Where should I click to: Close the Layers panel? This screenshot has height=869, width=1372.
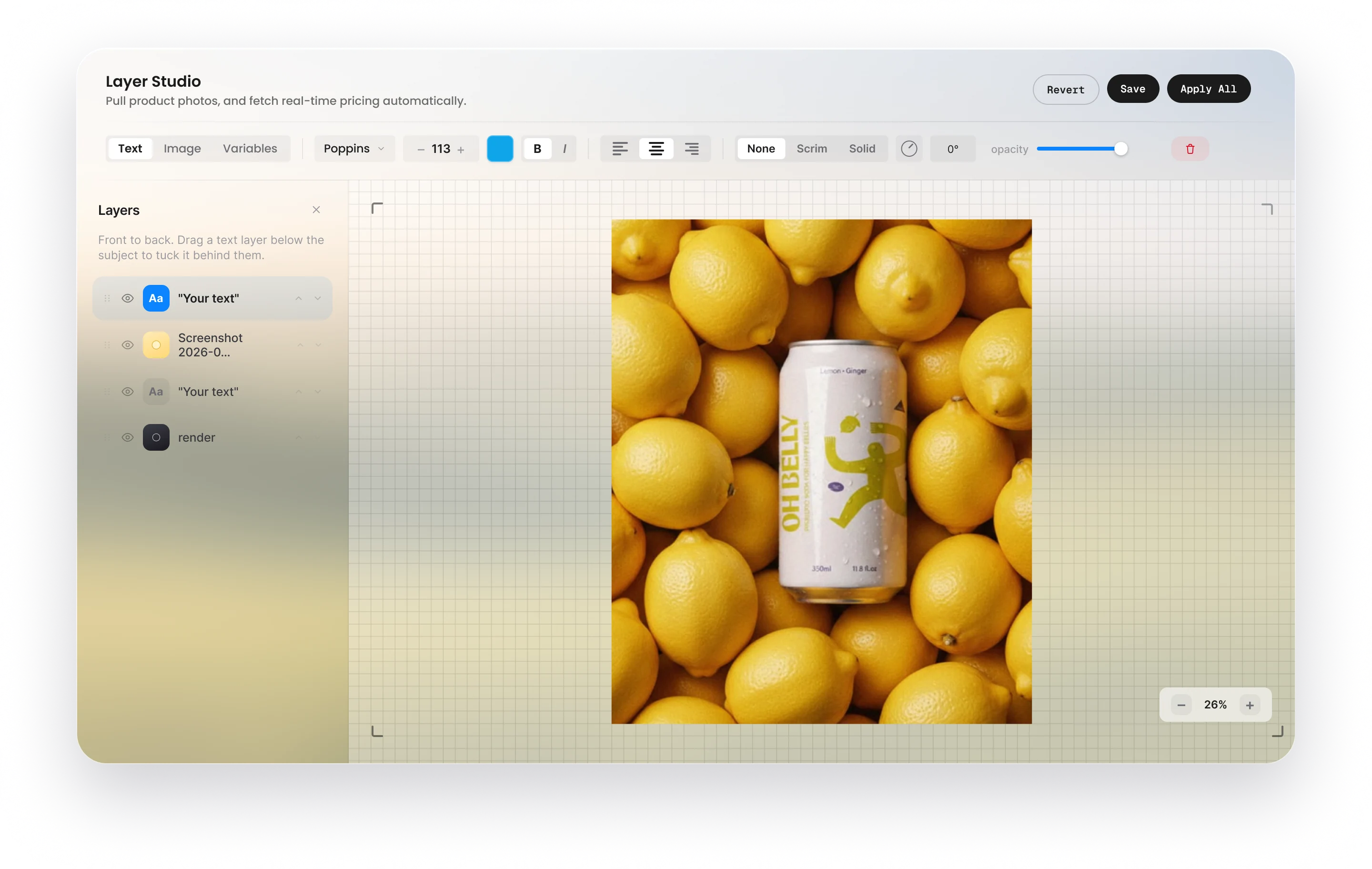[x=316, y=210]
